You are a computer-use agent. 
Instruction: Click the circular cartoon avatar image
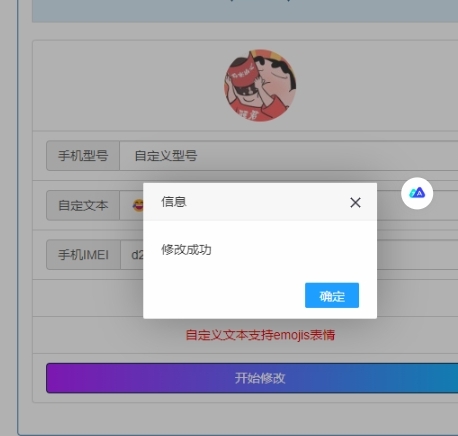tap(260, 86)
